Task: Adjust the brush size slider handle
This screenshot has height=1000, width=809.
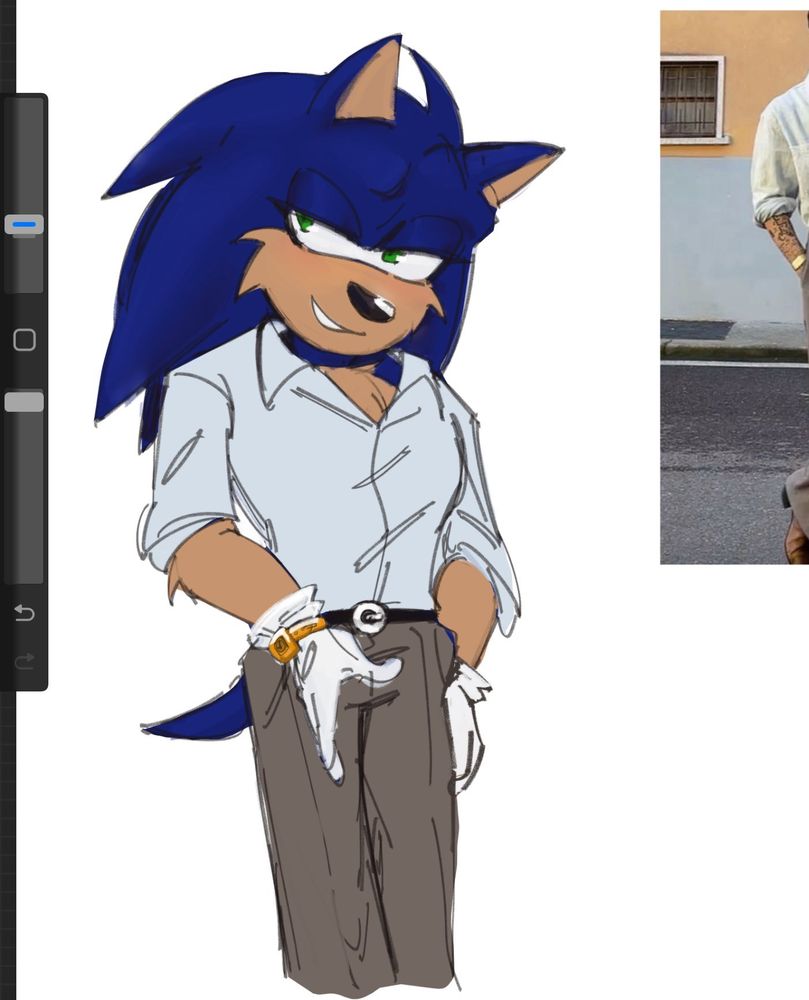Action: [x=24, y=225]
